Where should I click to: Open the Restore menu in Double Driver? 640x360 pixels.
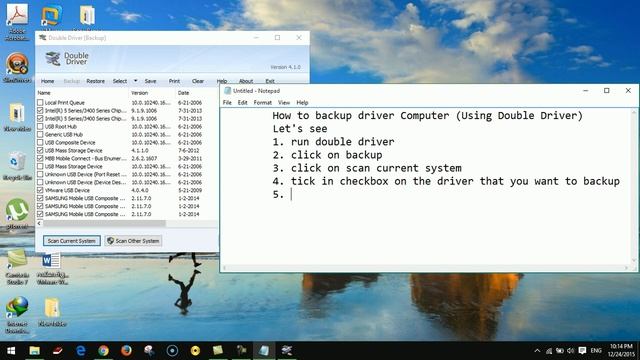[96, 81]
